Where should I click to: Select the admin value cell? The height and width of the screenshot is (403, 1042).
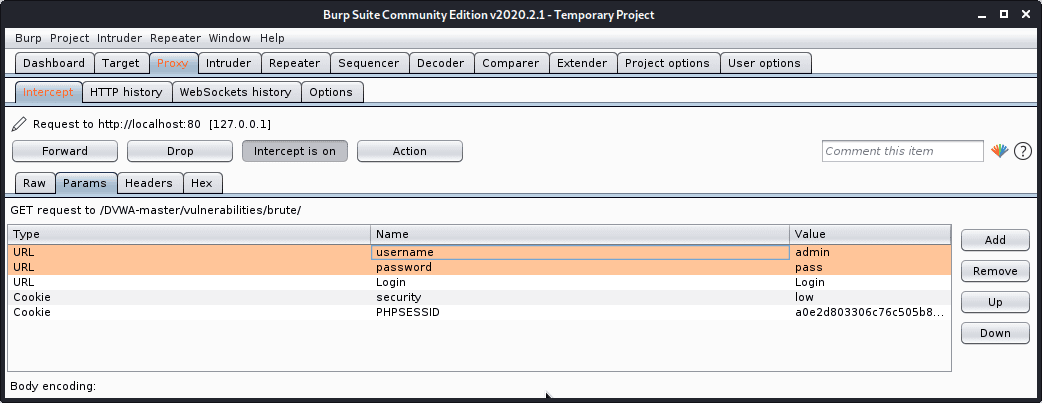tap(871, 252)
